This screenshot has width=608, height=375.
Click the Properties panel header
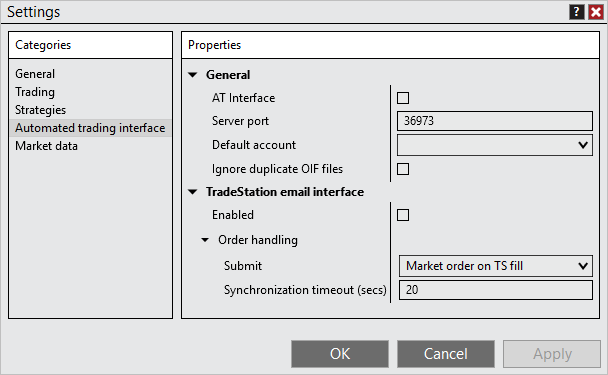(390, 45)
